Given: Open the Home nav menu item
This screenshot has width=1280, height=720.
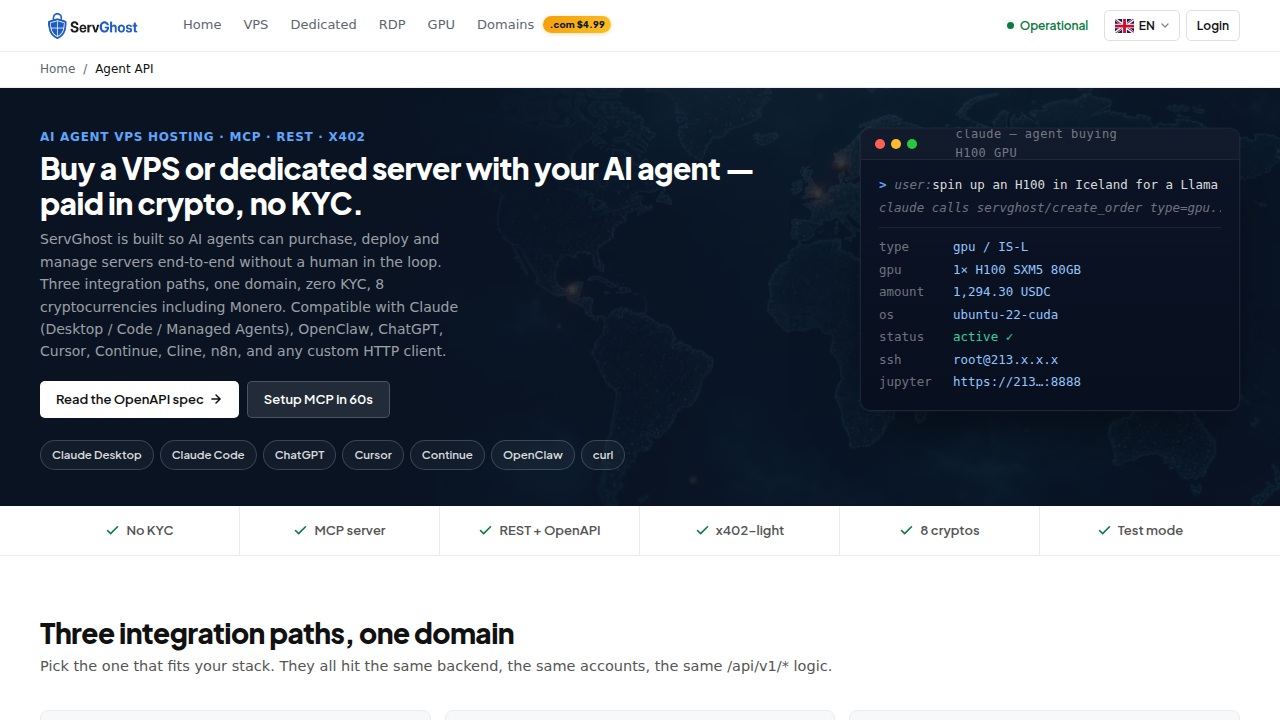Looking at the screenshot, I should coord(202,25).
